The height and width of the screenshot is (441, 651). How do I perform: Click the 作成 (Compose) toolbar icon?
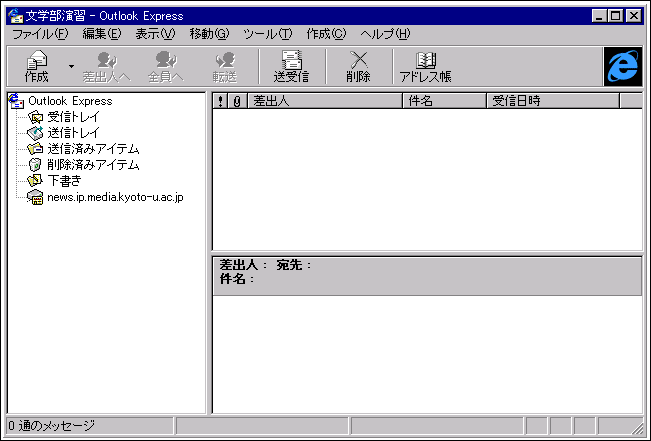36,66
